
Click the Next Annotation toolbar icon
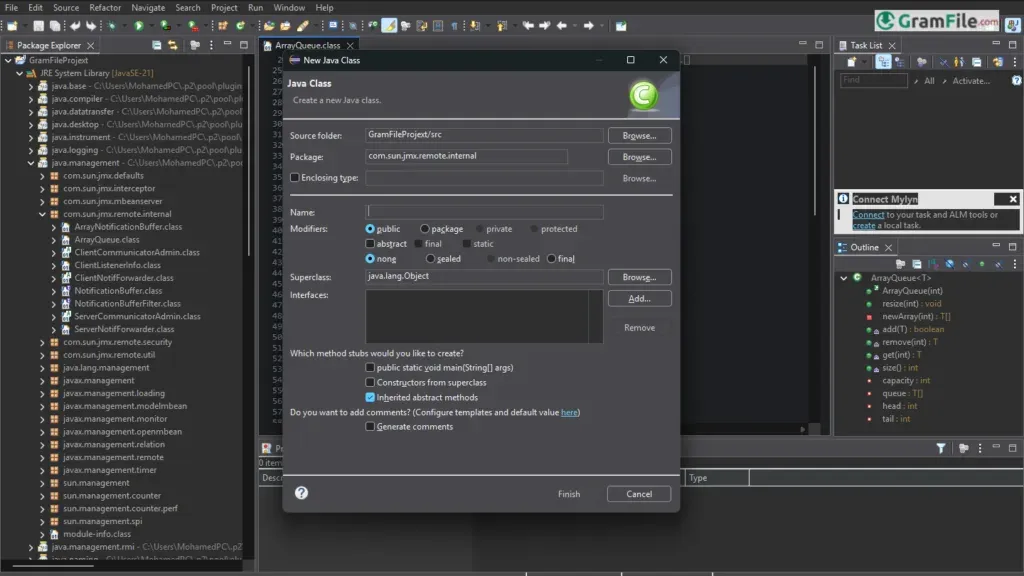point(475,26)
